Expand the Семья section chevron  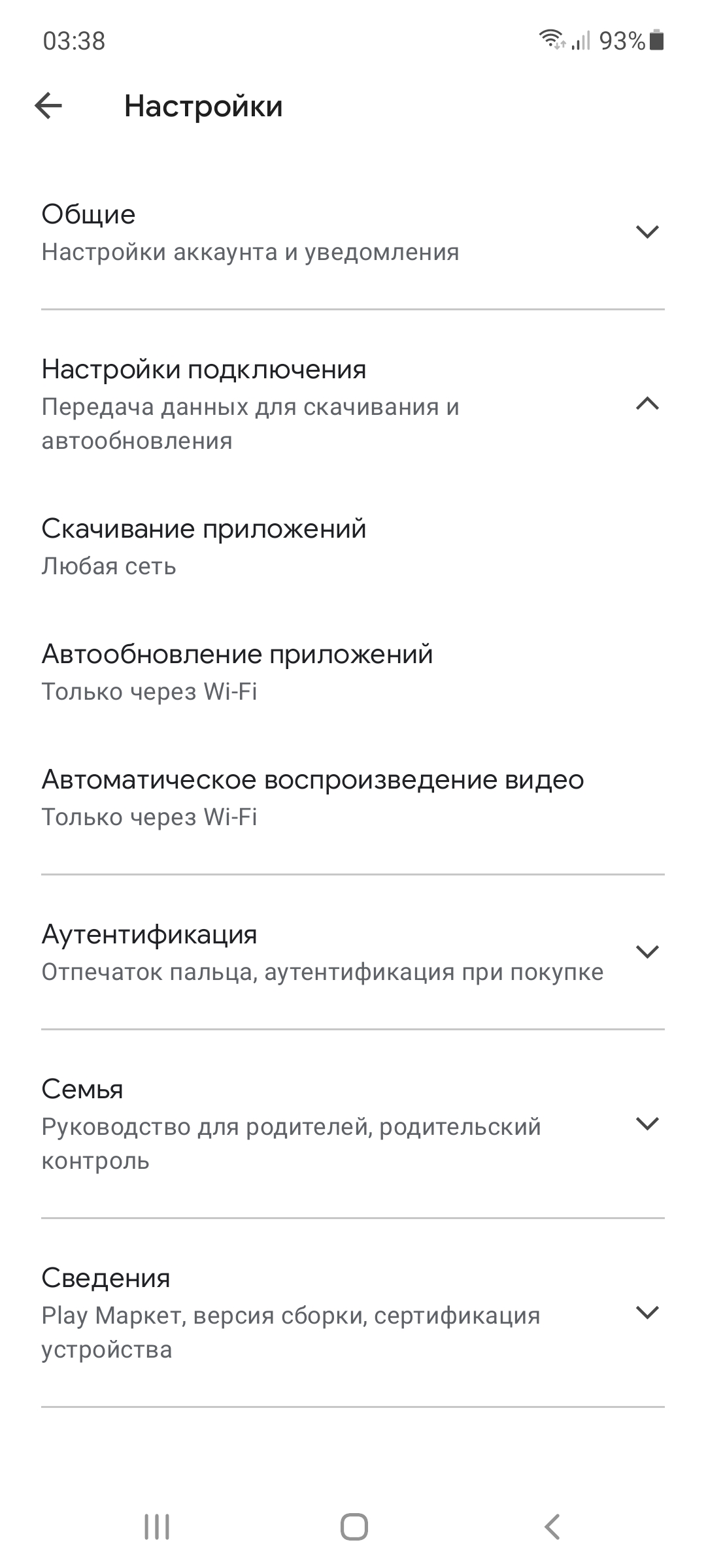[647, 1124]
